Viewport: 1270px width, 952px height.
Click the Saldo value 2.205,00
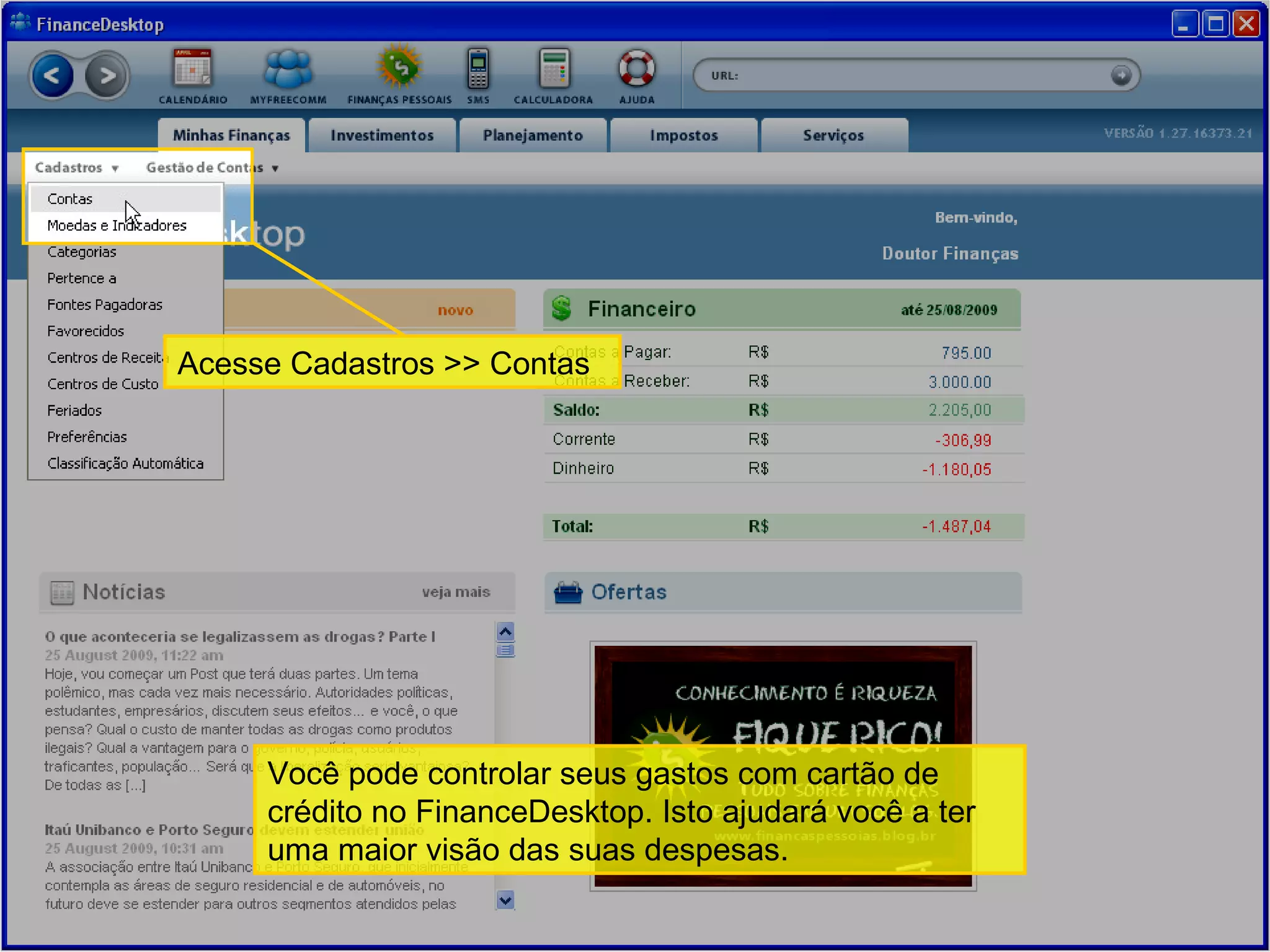pyautogui.click(x=960, y=410)
